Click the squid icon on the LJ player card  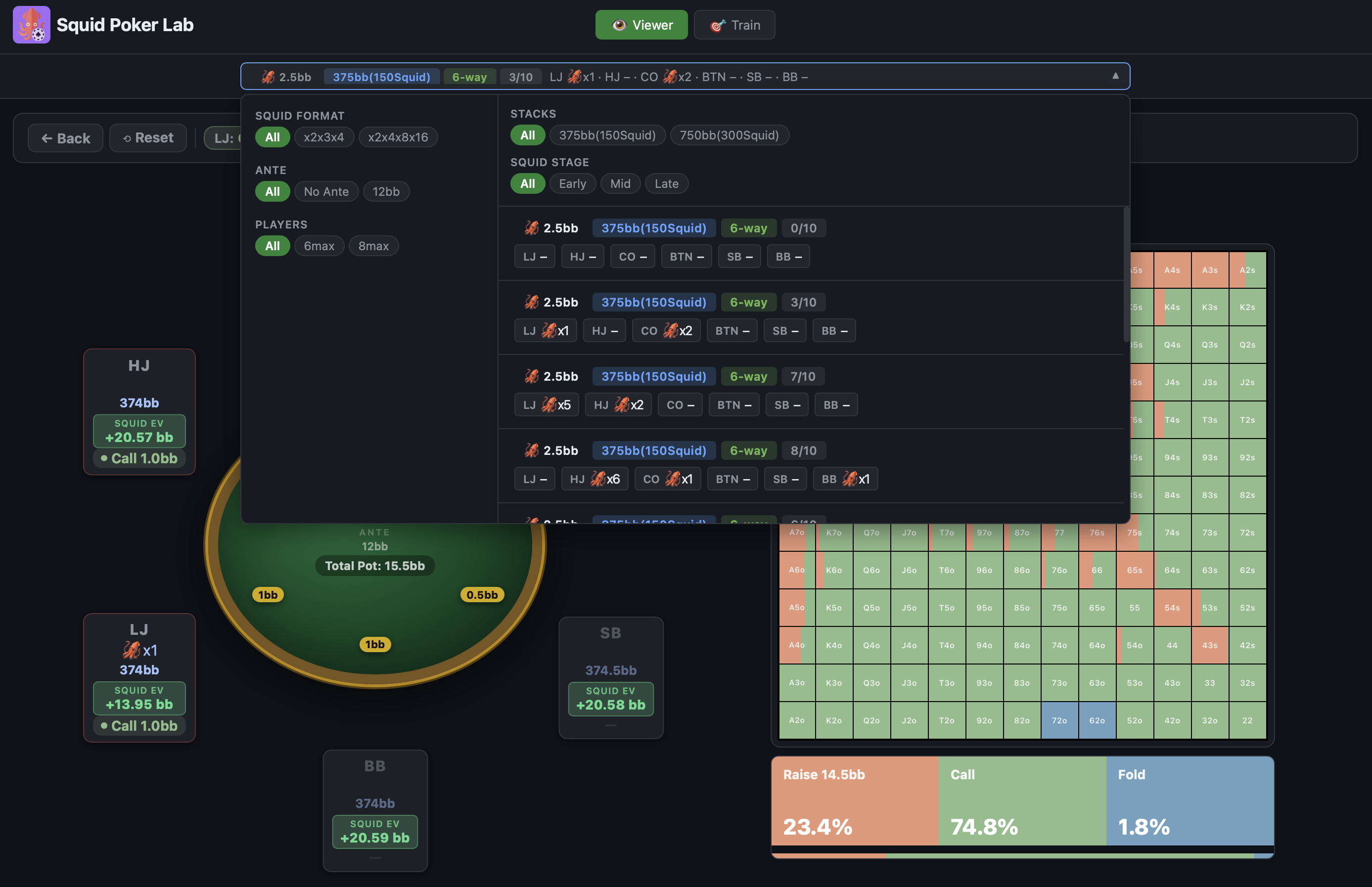[x=132, y=650]
